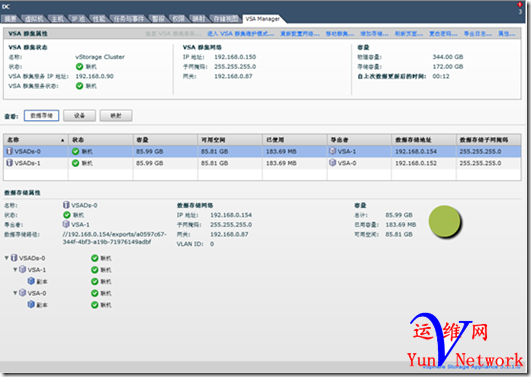Collapse the VSA-0 tree node
Viewport: 531px width, 377px height.
(15, 293)
